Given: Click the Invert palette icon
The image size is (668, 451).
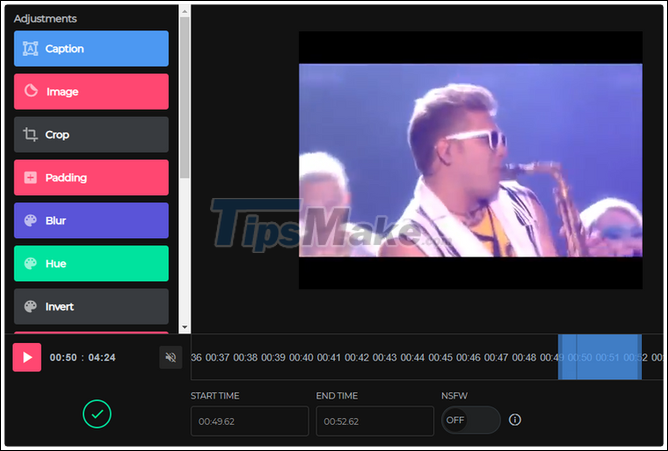Looking at the screenshot, I should click(30, 307).
